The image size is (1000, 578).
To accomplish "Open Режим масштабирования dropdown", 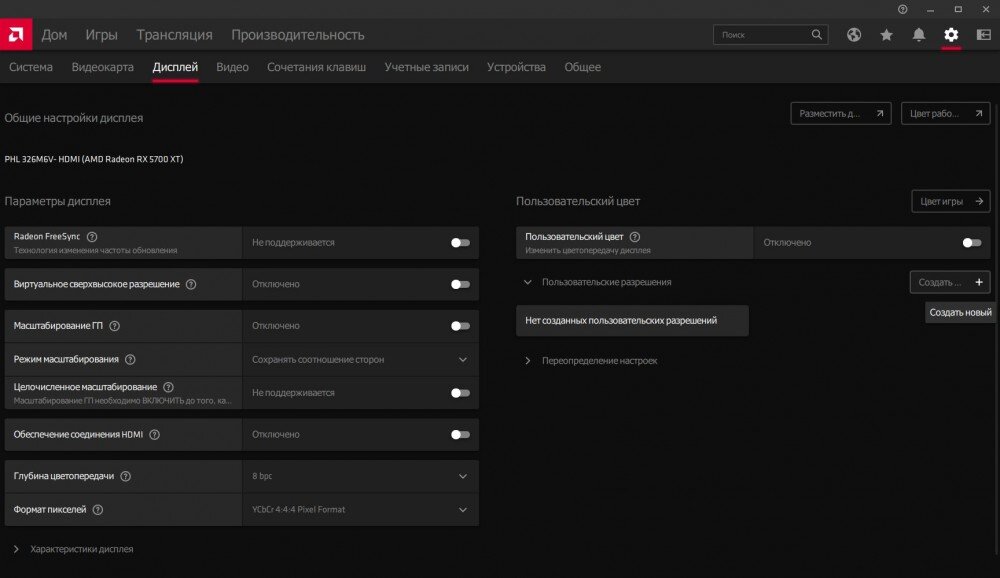I will (360, 359).
